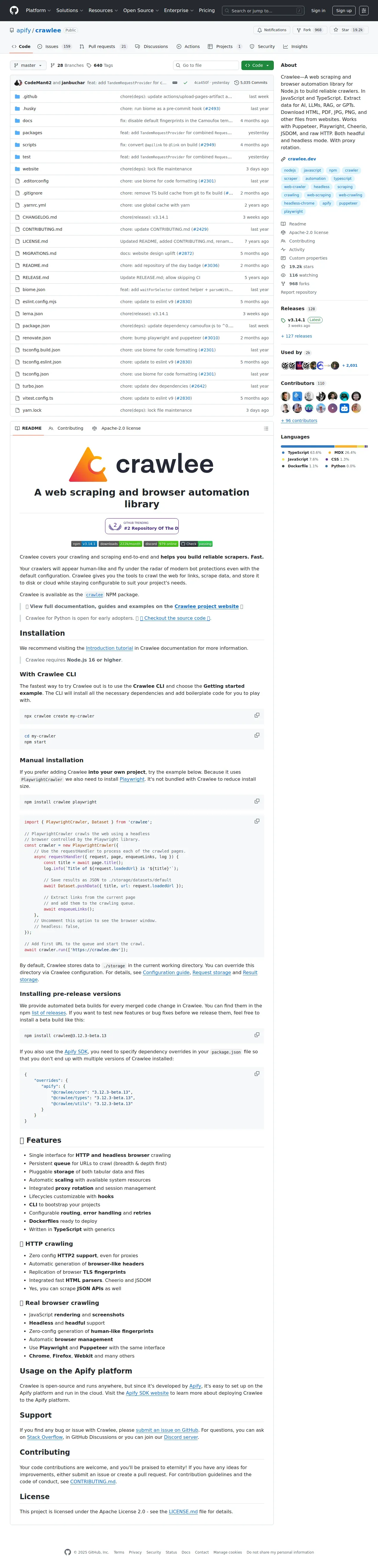Switch to README Contributing tab

(x=66, y=428)
